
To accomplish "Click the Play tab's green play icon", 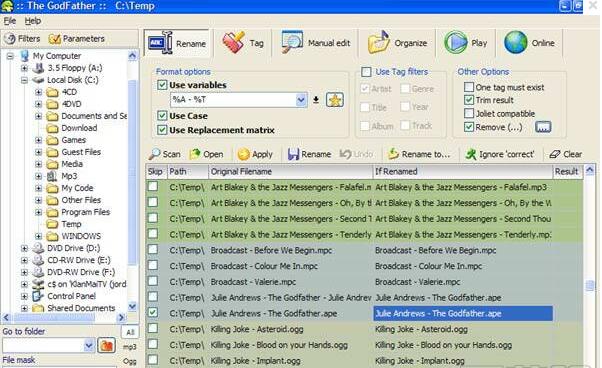I will pos(455,42).
